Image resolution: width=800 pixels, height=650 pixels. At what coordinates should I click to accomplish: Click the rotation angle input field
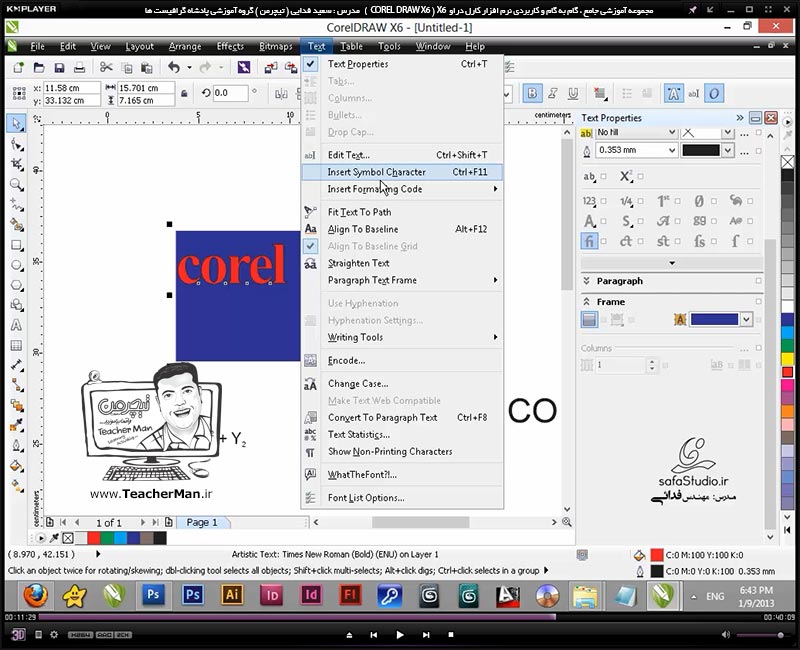point(230,93)
